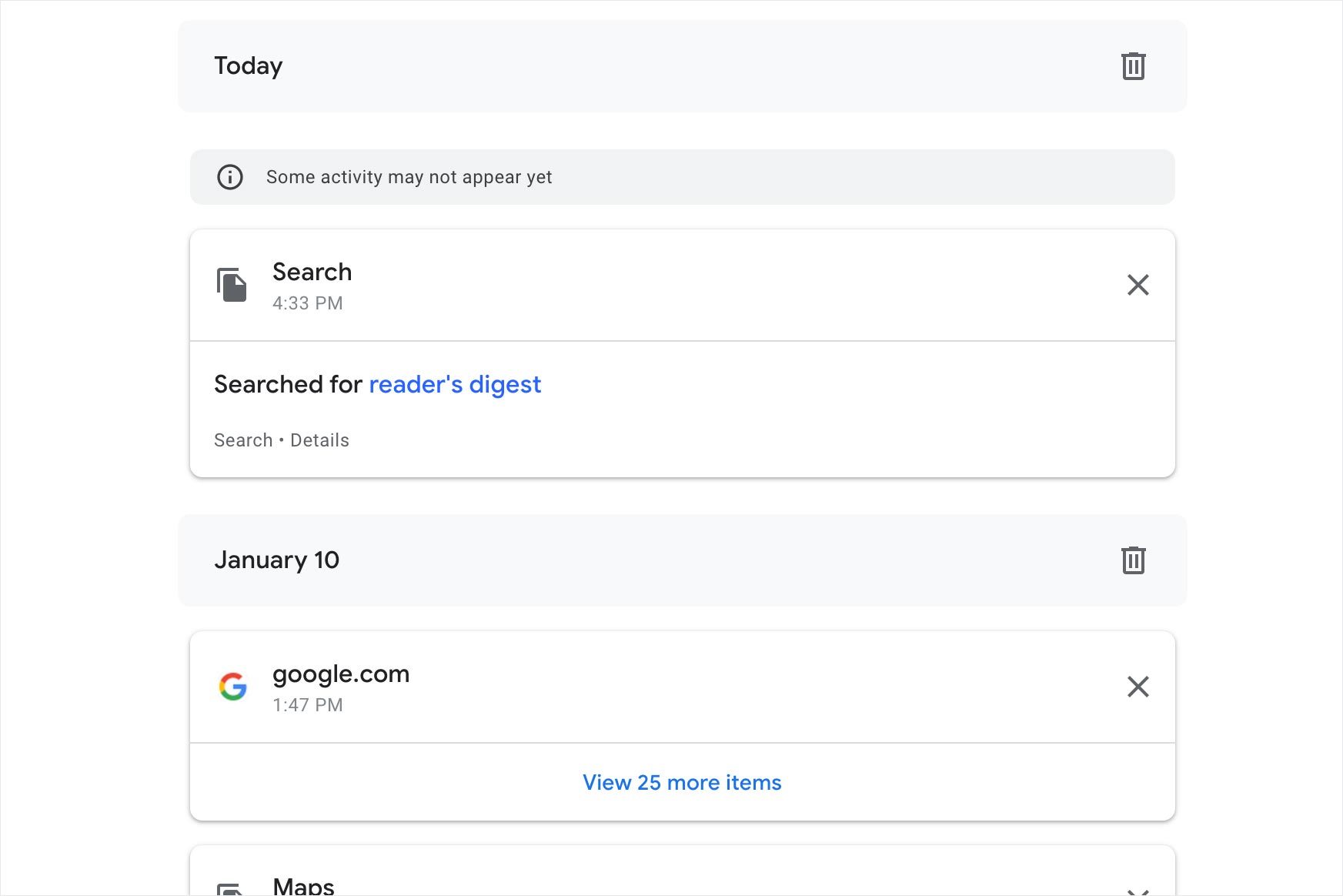Select the January 10 section header
Image resolution: width=1343 pixels, height=896 pixels.
tap(277, 560)
